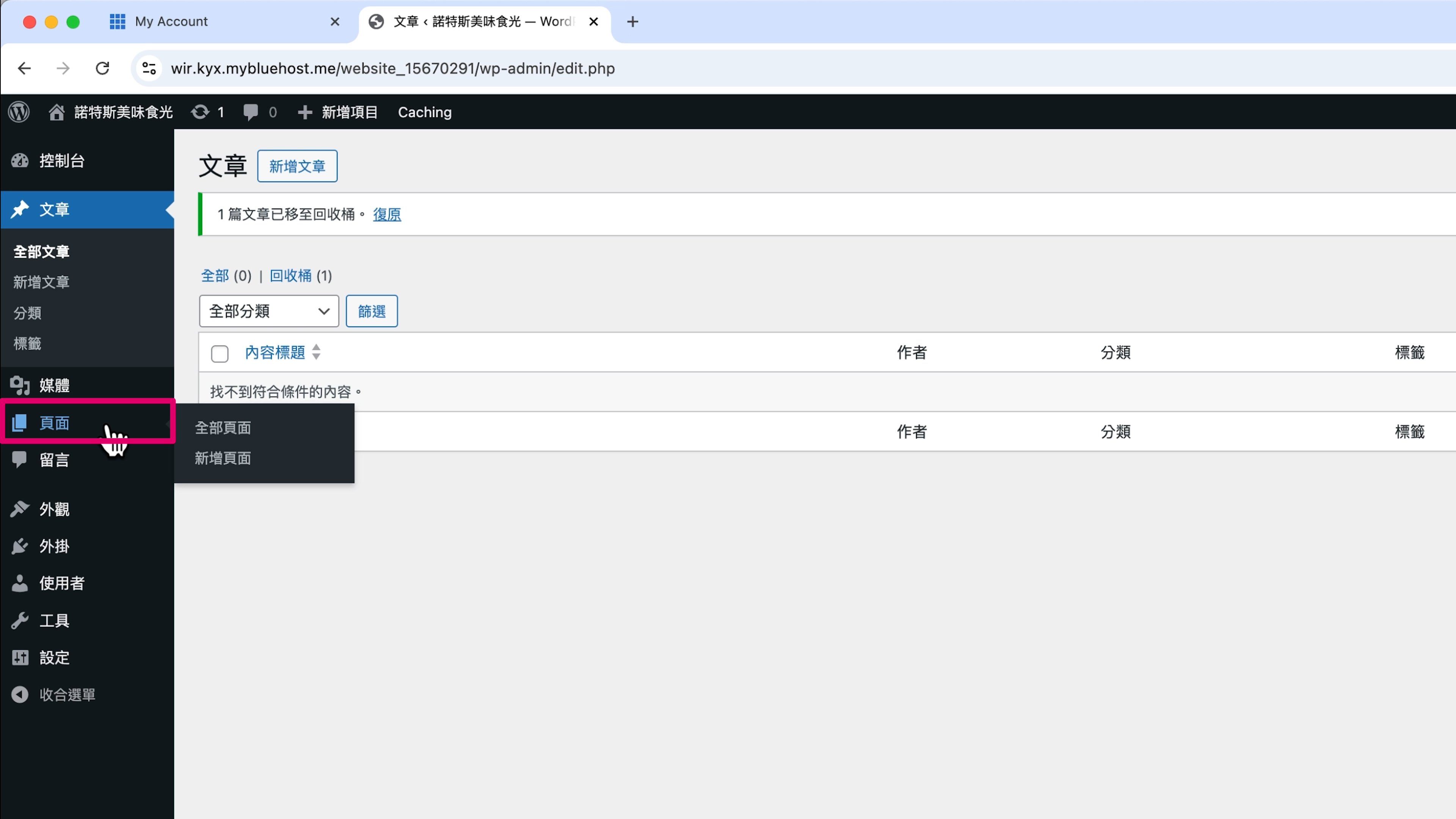Open the comments bubble icon in admin bar
This screenshot has width=1456, height=819.
point(250,112)
